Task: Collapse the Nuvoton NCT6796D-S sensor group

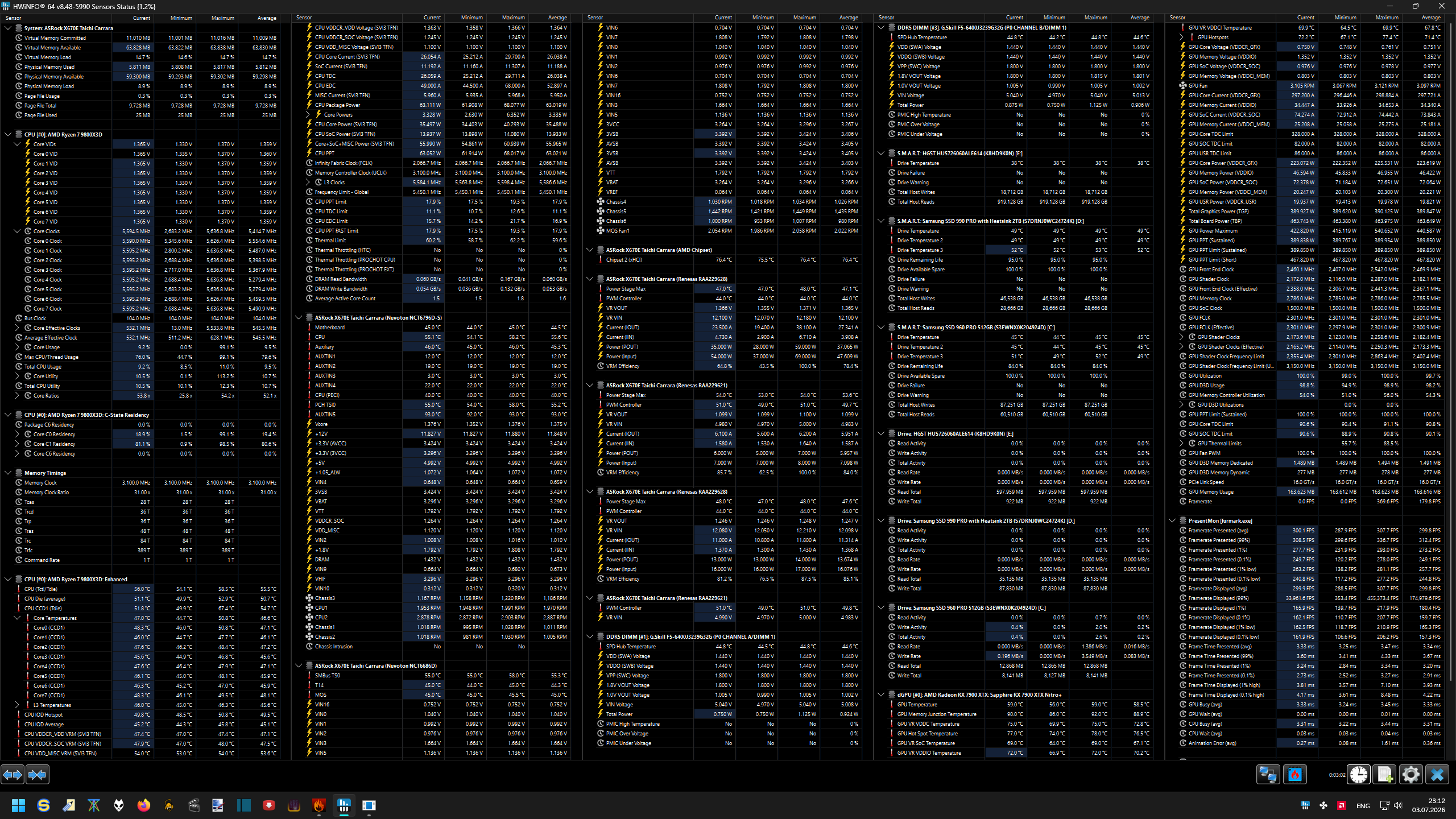Action: [x=299, y=318]
